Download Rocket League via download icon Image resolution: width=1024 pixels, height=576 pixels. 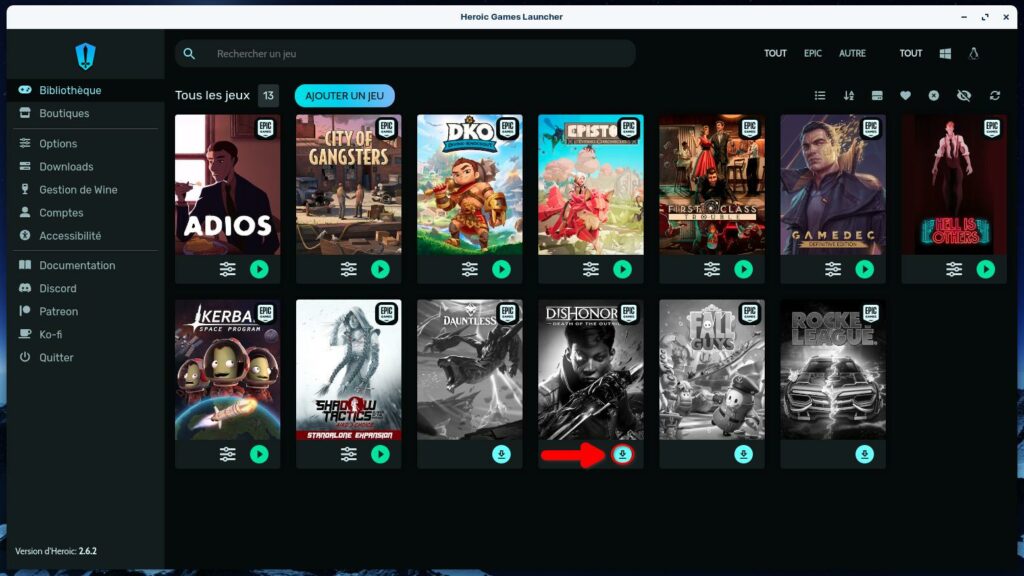(x=864, y=454)
